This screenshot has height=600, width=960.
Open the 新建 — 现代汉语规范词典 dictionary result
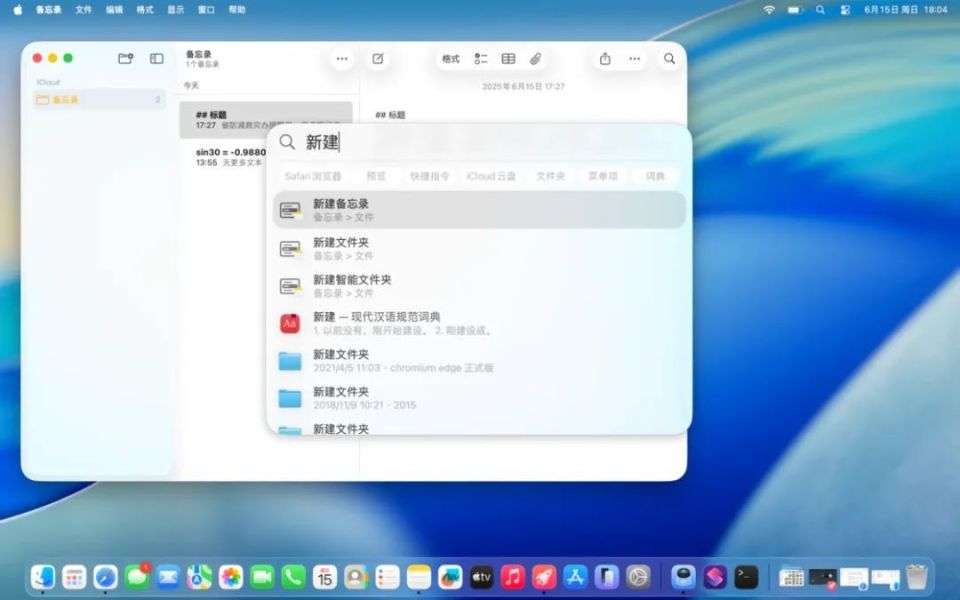[x=479, y=323]
